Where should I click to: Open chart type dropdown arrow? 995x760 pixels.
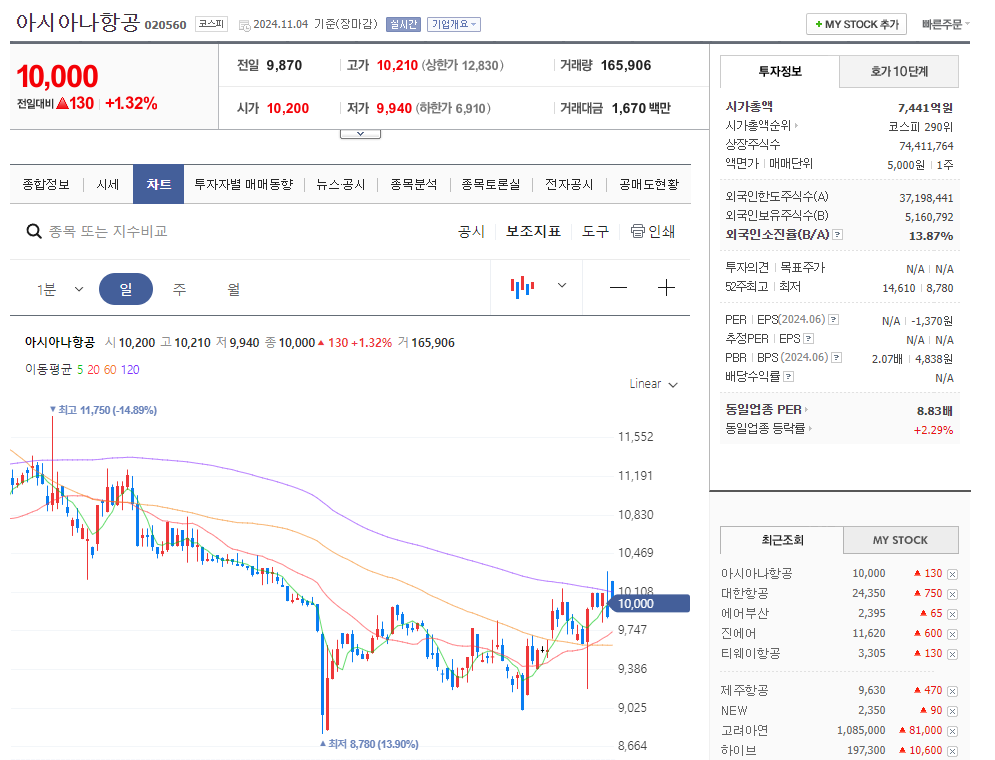click(562, 285)
